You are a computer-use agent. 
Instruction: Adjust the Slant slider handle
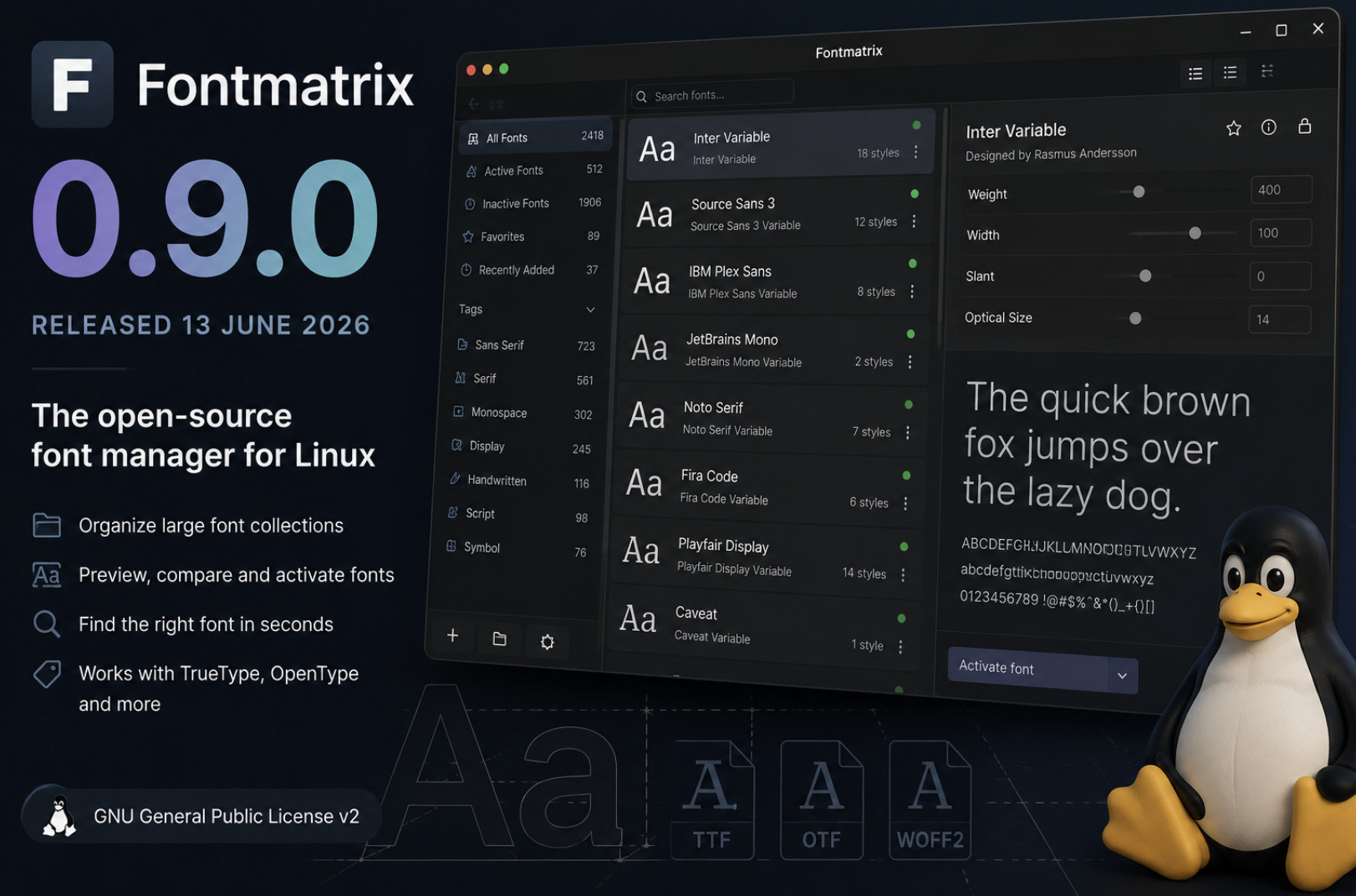[1145, 276]
